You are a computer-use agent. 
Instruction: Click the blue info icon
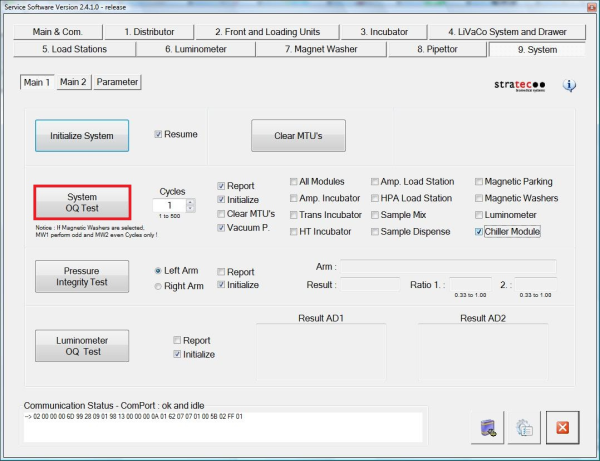tap(569, 85)
